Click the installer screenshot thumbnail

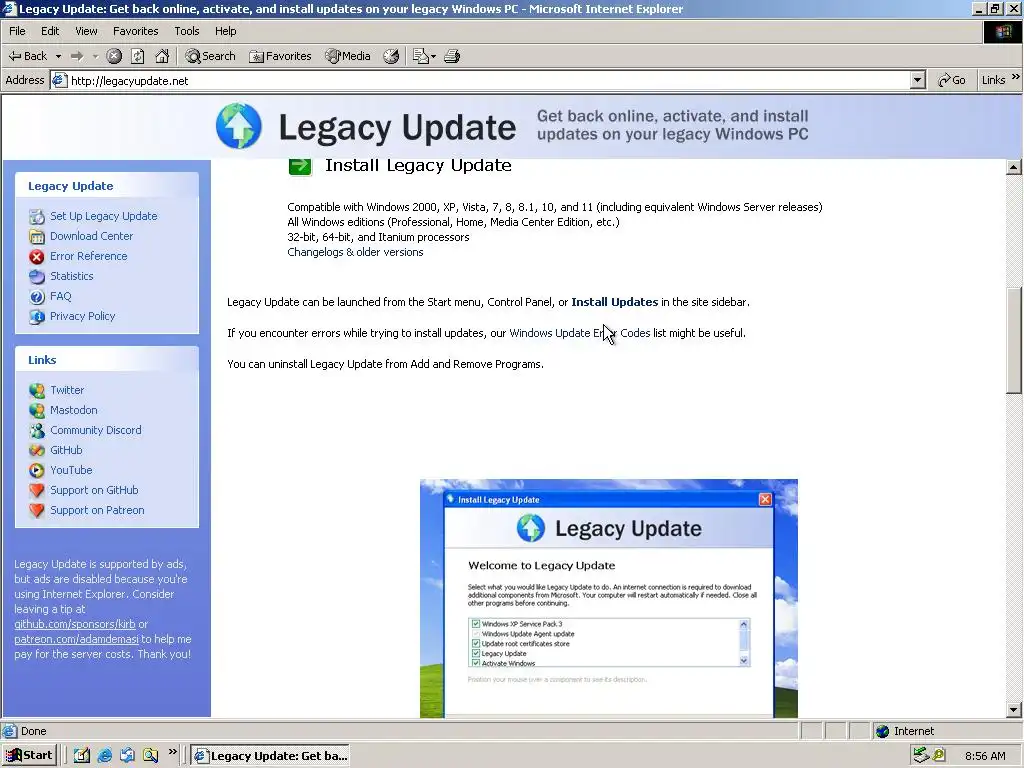tap(609, 598)
